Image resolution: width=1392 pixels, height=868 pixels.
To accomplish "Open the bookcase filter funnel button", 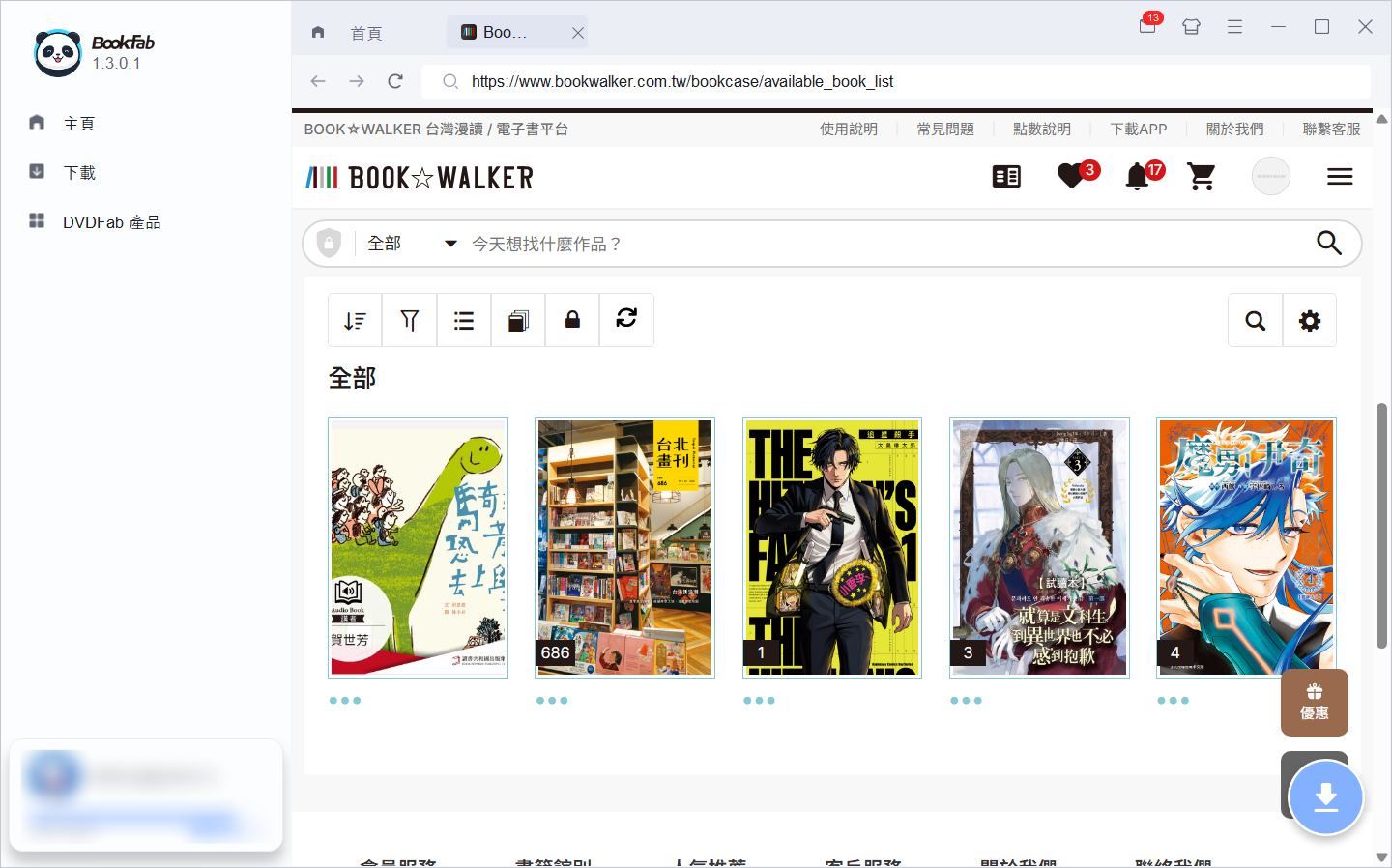I will tap(410, 320).
